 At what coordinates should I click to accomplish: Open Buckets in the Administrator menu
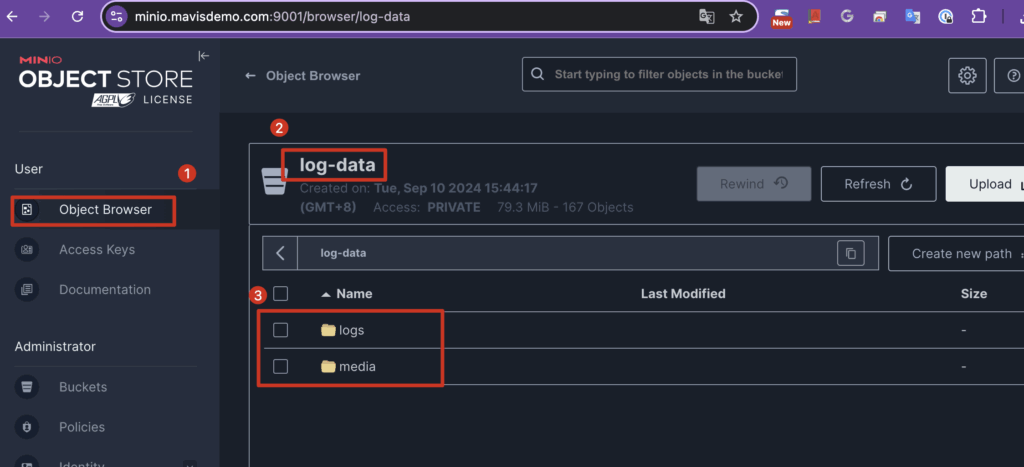tap(82, 387)
